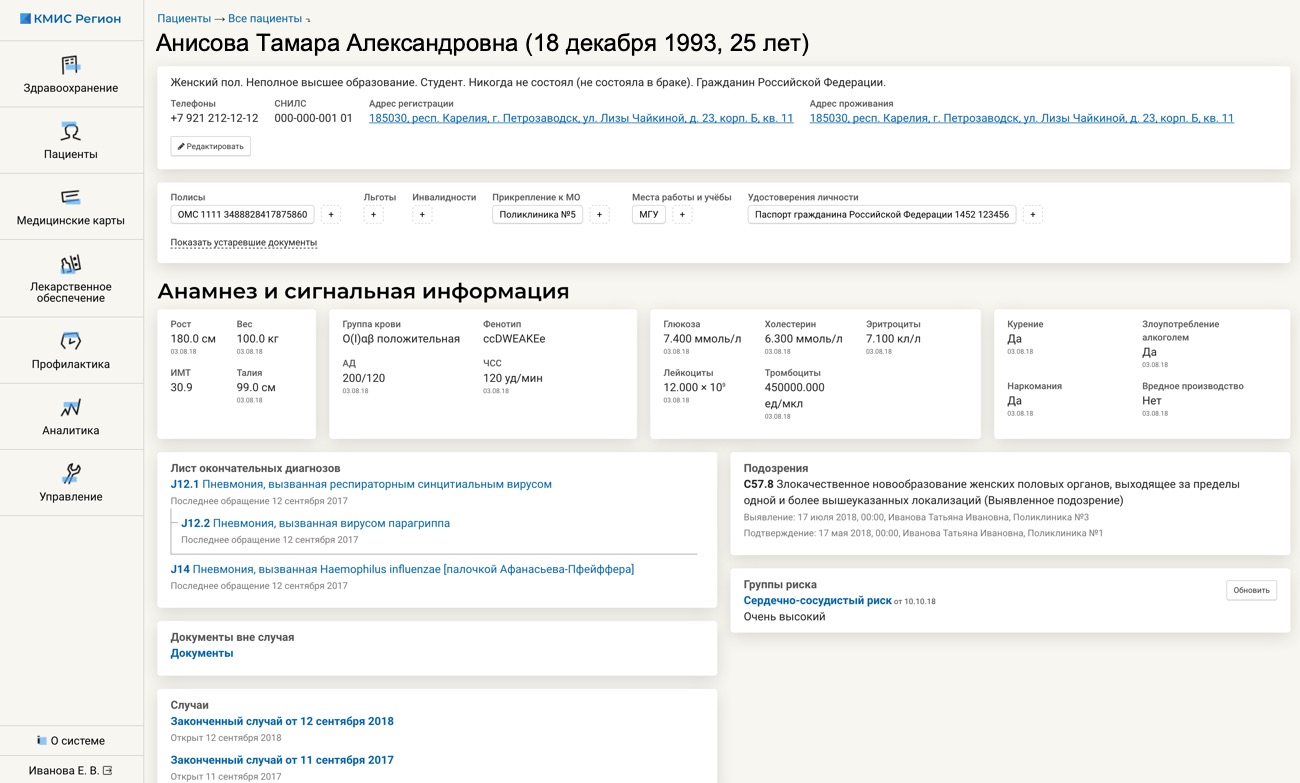Add an Инвалидности entry with plus
This screenshot has width=1300, height=783.
click(x=422, y=215)
